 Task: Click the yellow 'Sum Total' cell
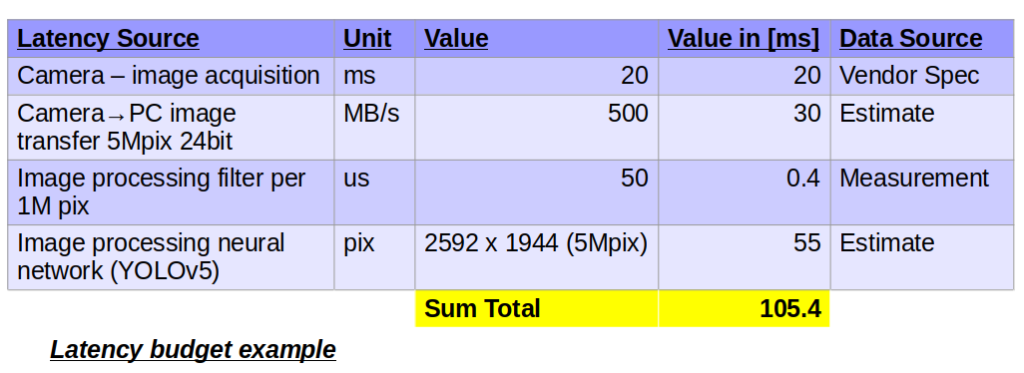click(536, 308)
